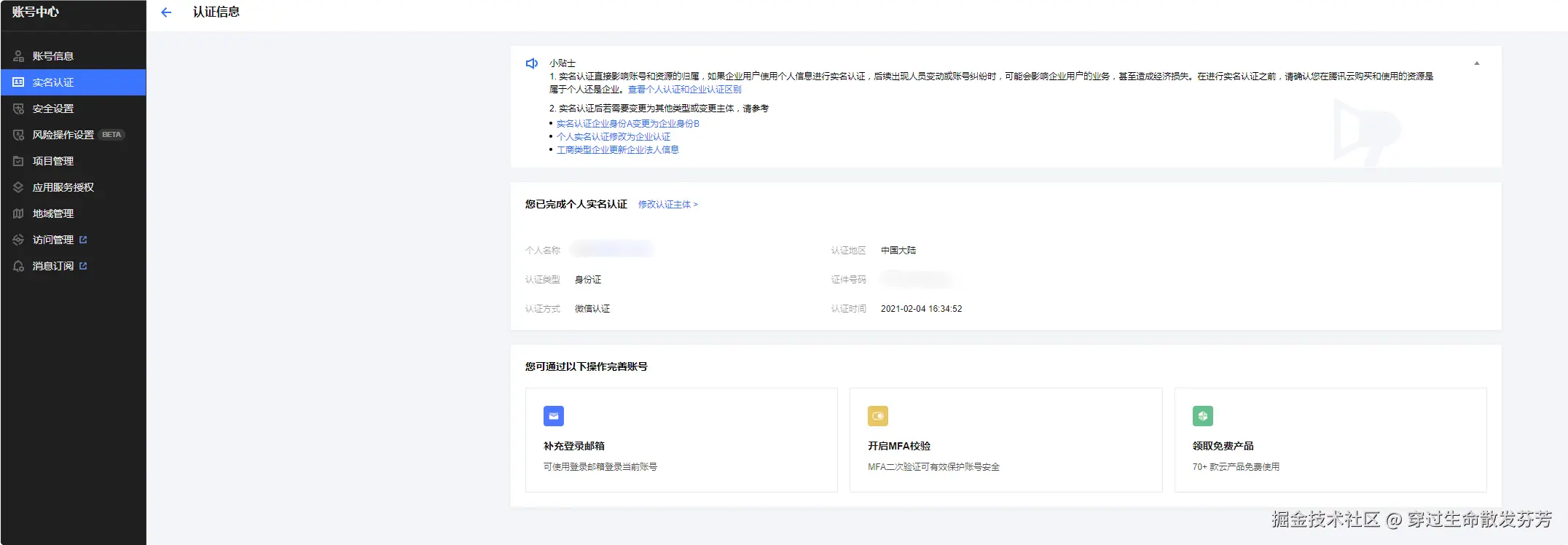Click the 项目管理 sidebar icon
Screen dimensions: 1568x545
(x=19, y=161)
